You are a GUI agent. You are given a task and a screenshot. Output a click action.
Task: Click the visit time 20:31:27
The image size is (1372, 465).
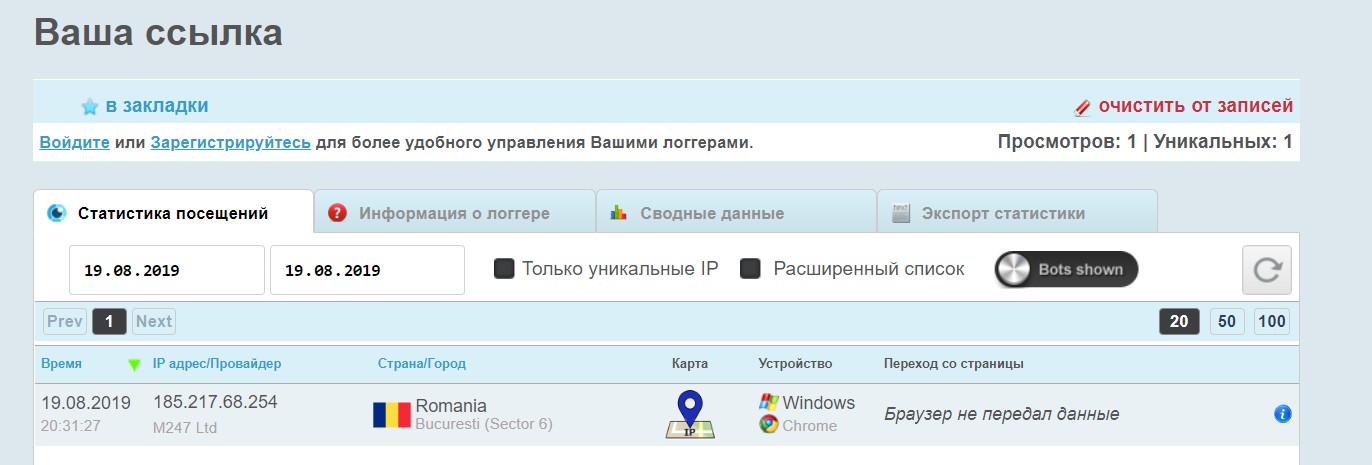point(71,426)
